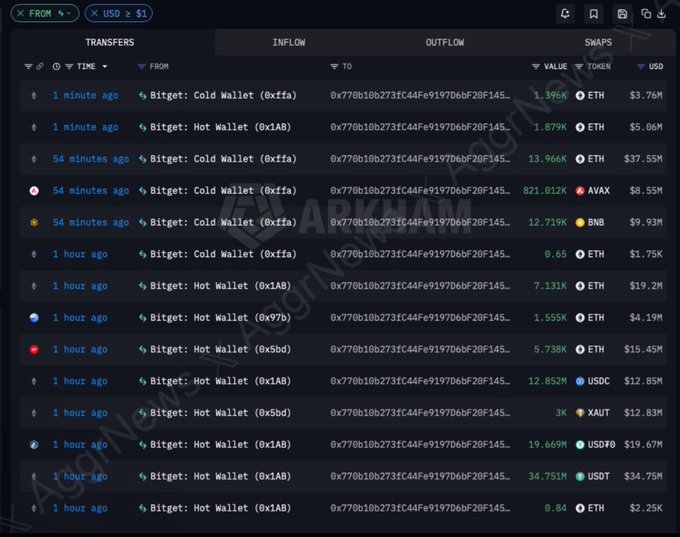Click the AVAX token icon
Screen dimensions: 680x537
point(580,190)
